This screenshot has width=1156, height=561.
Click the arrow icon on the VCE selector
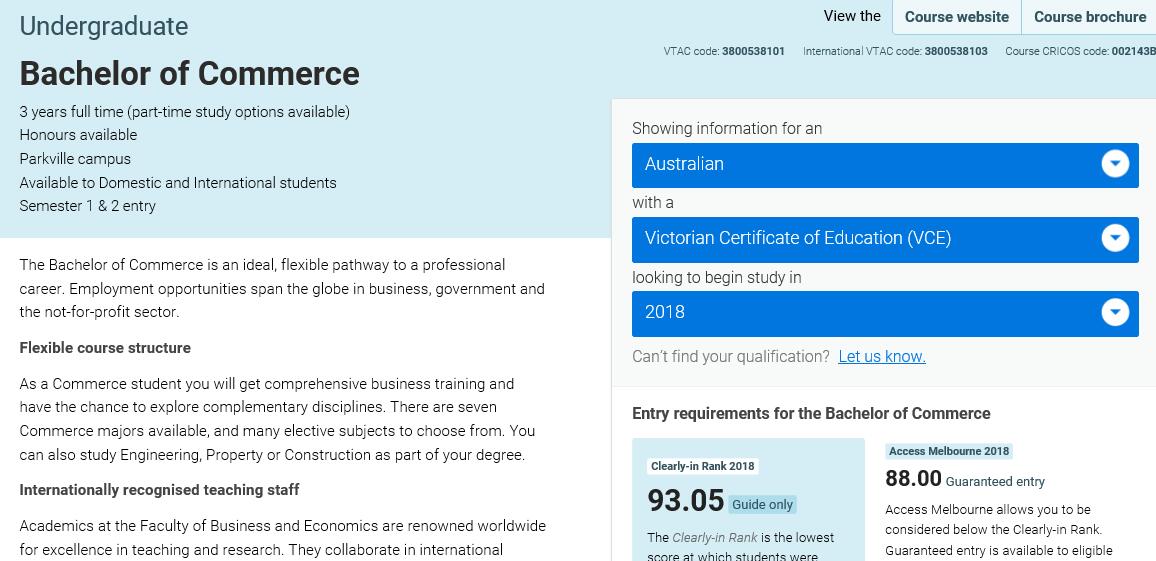(x=1114, y=238)
